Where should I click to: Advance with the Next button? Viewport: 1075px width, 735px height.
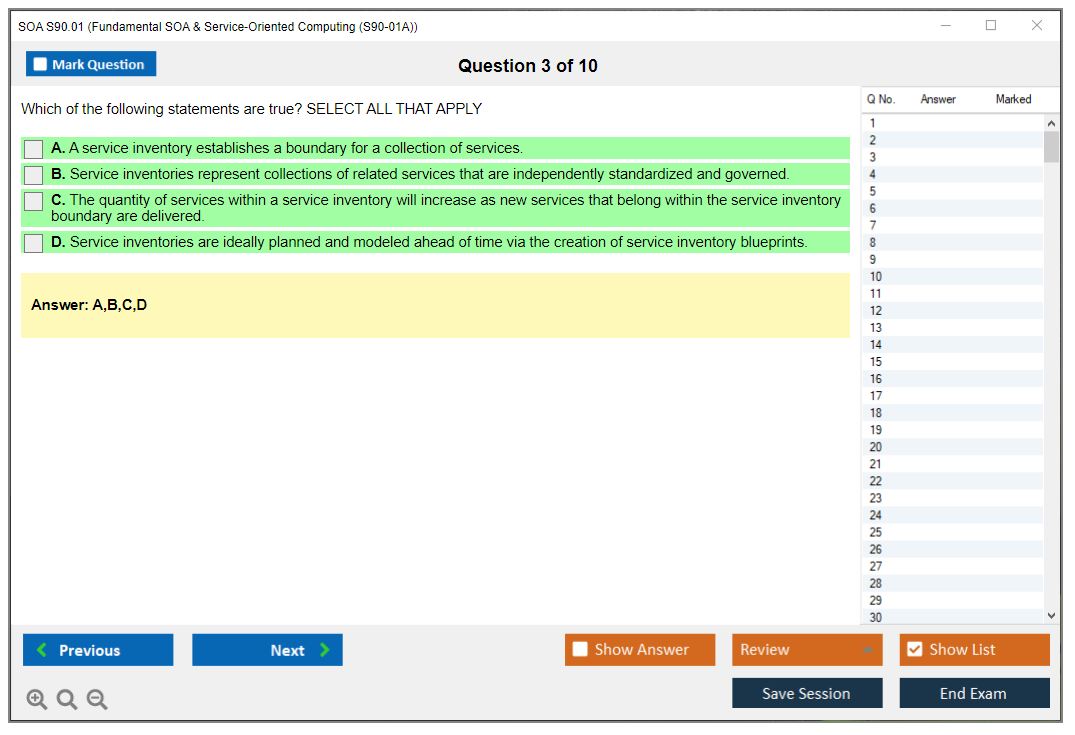267,650
